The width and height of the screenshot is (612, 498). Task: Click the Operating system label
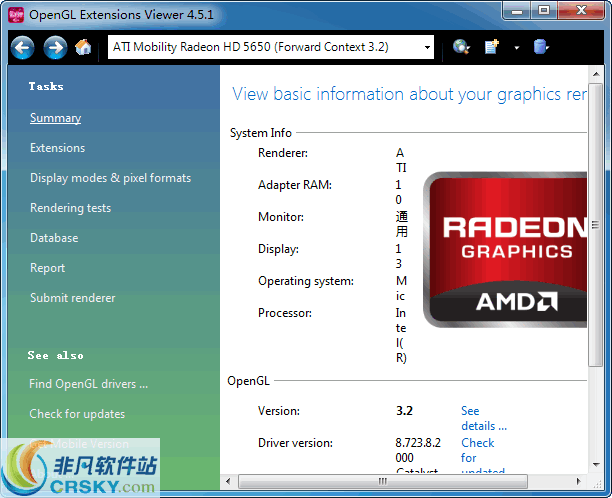point(306,281)
